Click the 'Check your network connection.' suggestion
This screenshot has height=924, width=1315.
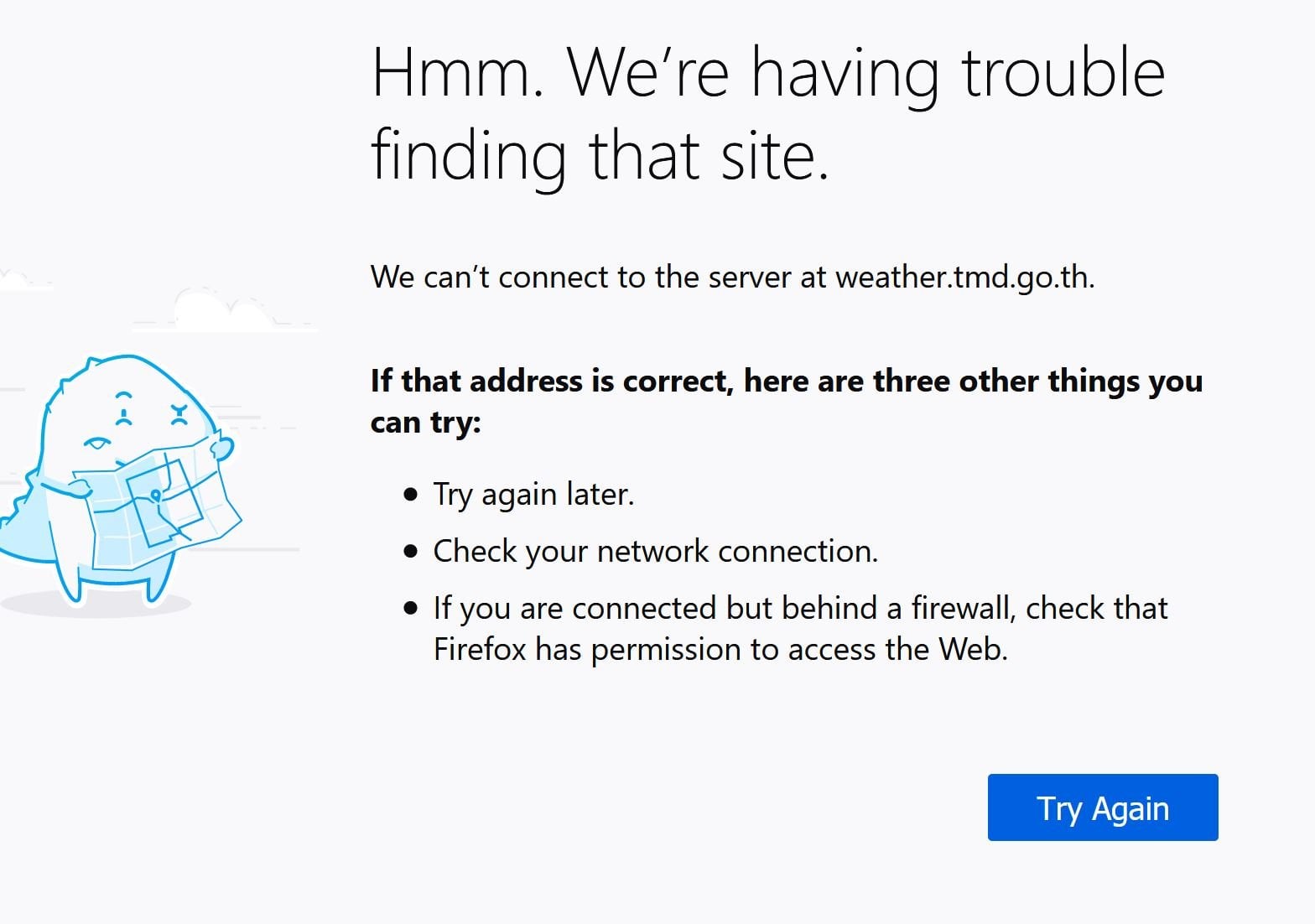pos(656,552)
